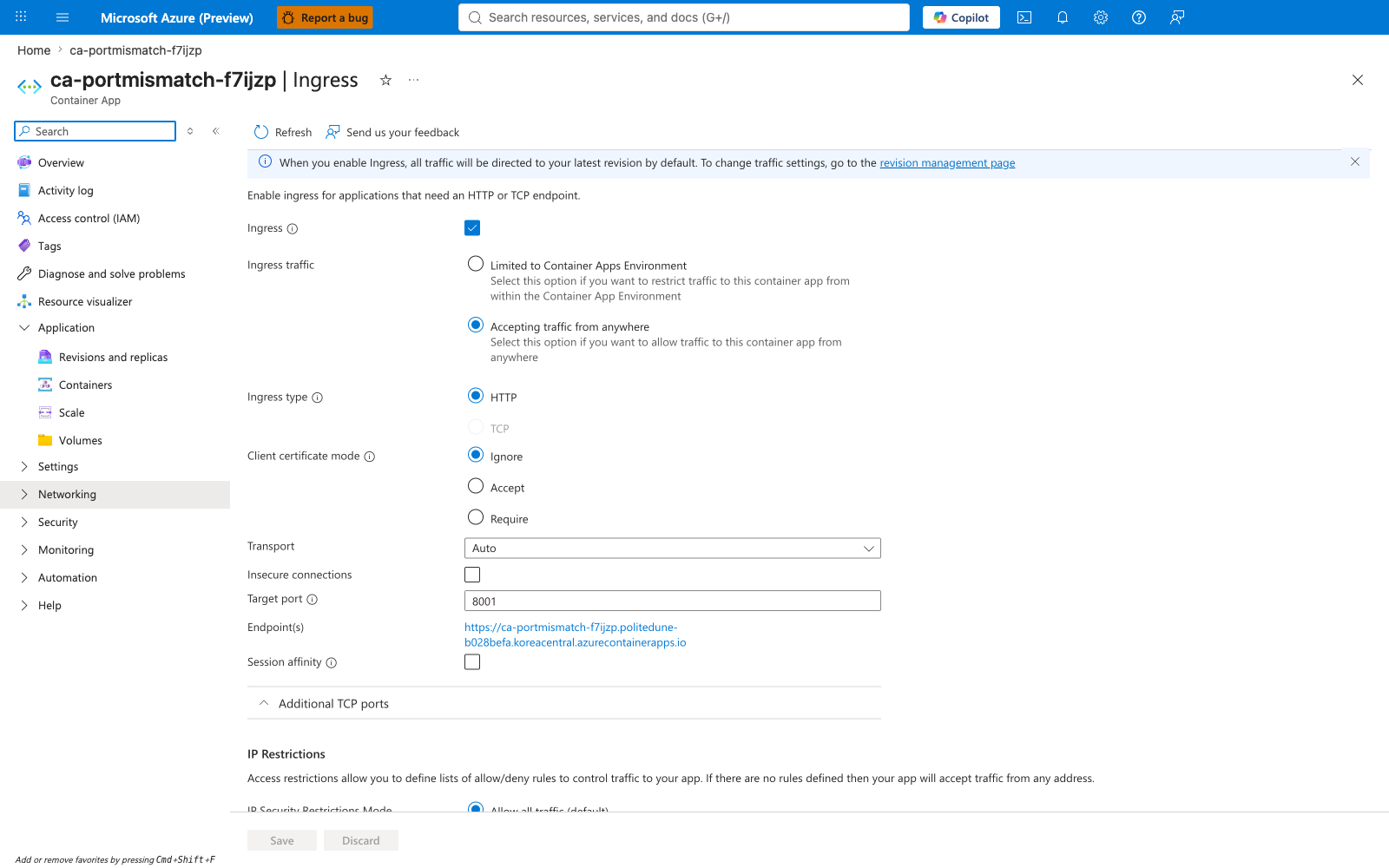Show Session affinity info icon
This screenshot has height=868, width=1389.
click(332, 662)
